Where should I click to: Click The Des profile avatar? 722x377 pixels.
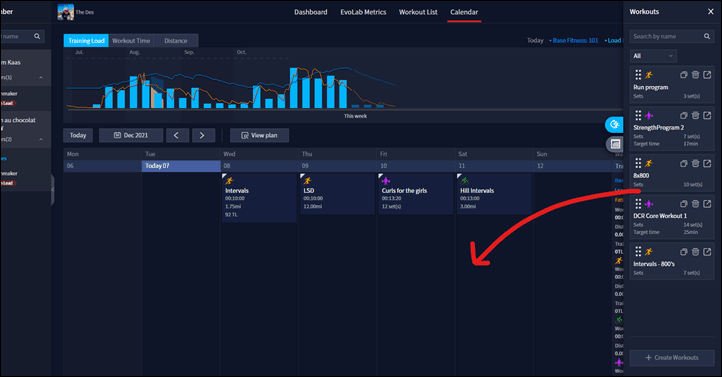[x=65, y=12]
